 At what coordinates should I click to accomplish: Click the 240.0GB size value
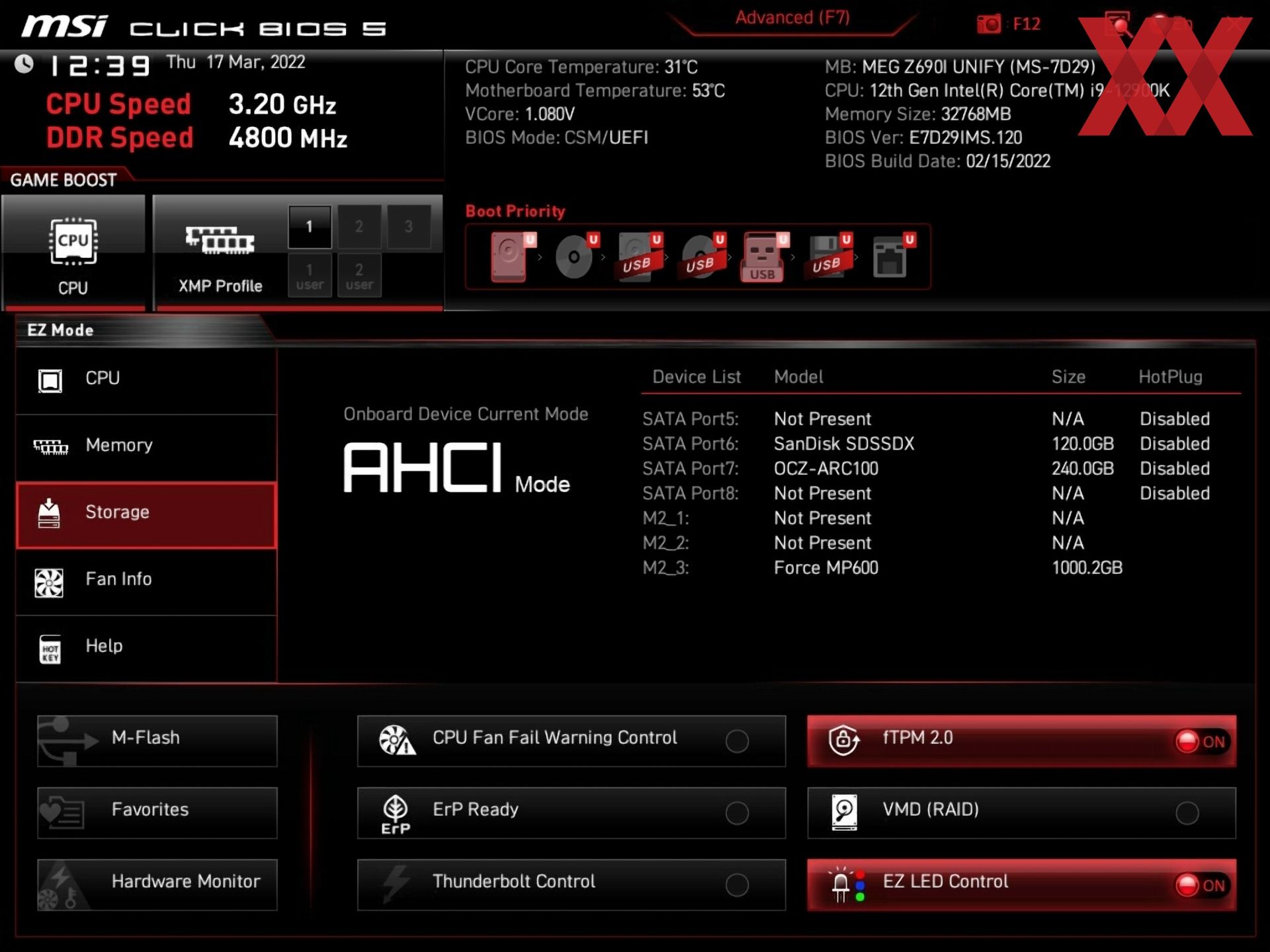[1083, 469]
